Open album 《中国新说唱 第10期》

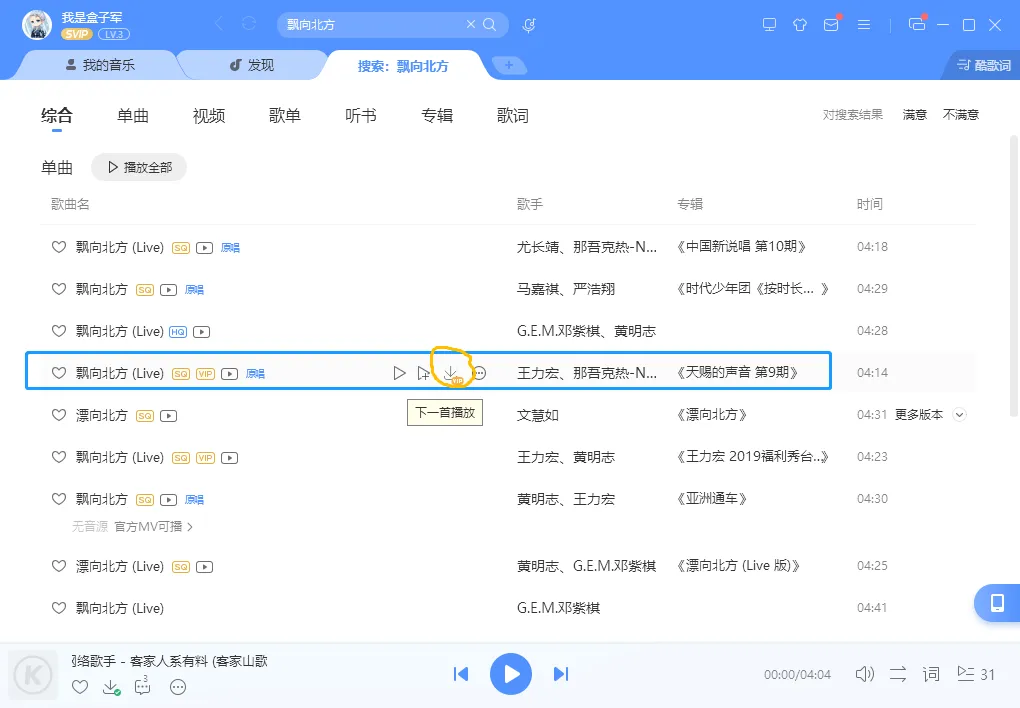(741, 247)
